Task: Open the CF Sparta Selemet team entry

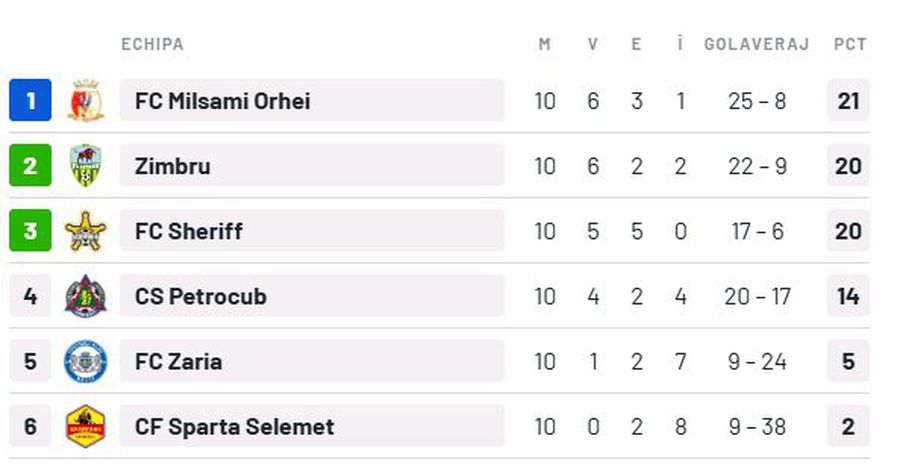Action: (x=235, y=426)
